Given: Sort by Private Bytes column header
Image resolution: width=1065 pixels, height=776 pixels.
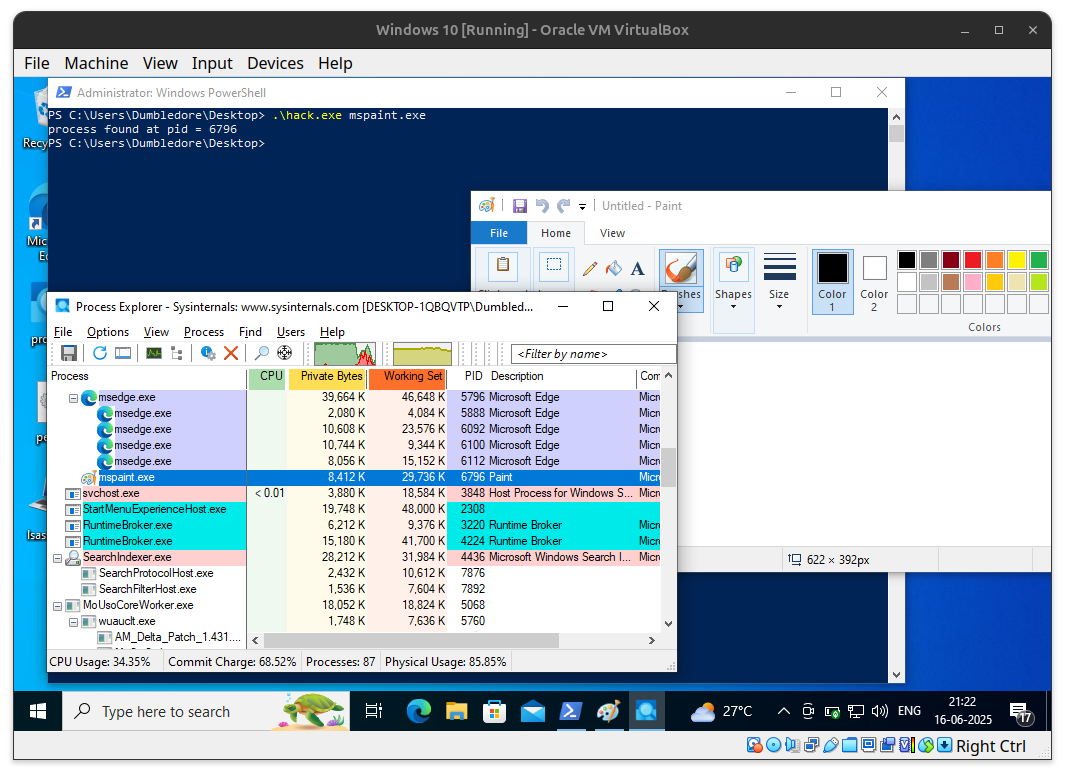Looking at the screenshot, I should 328,377.
